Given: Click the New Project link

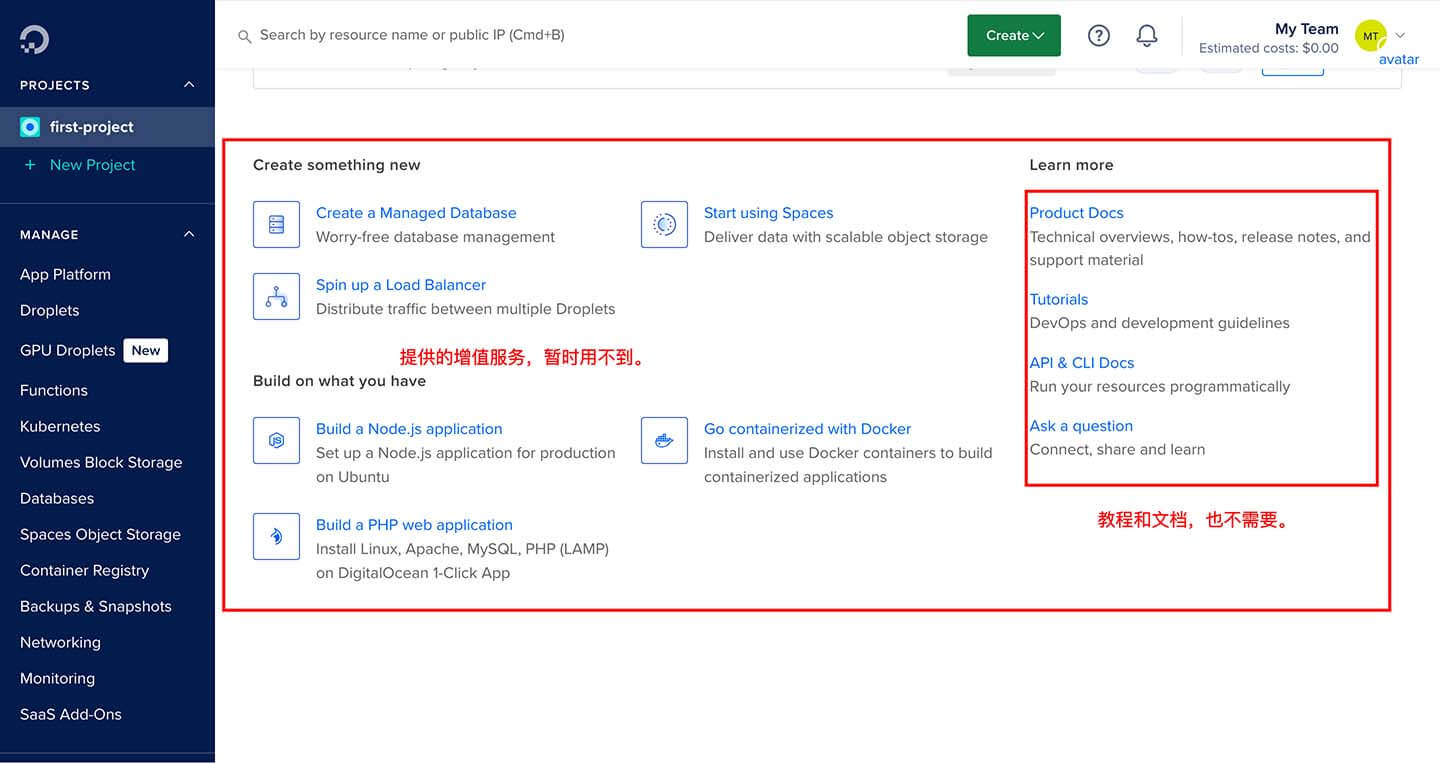Looking at the screenshot, I should pyautogui.click(x=92, y=165).
